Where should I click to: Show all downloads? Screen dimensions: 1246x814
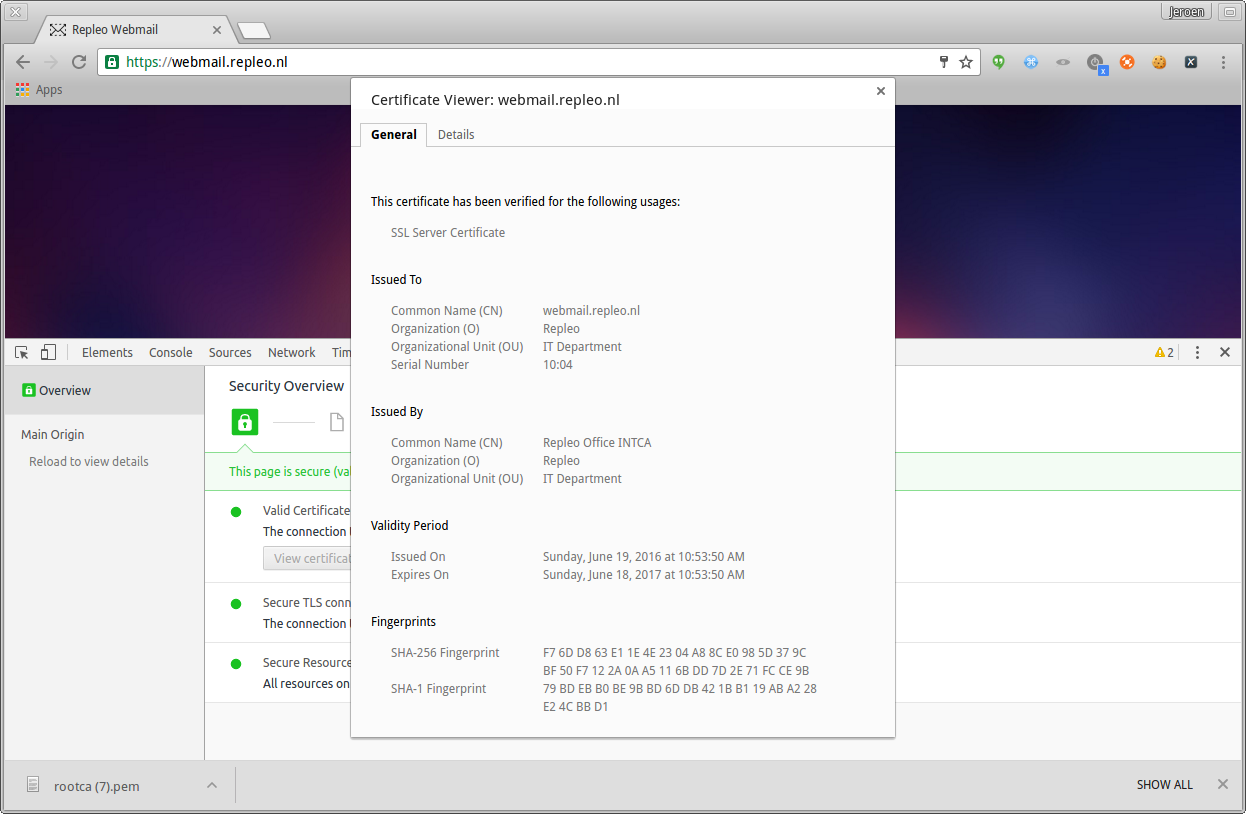click(1165, 785)
